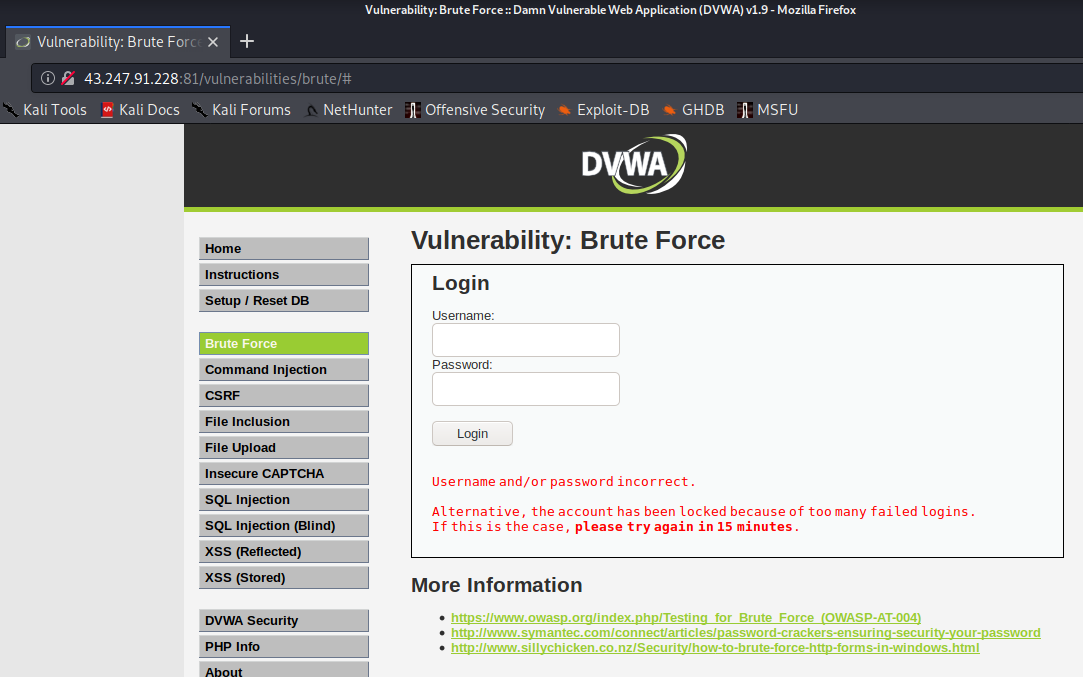Click the DVWA favicon on the browser tab
This screenshot has height=677, width=1083.
pyautogui.click(x=21, y=41)
